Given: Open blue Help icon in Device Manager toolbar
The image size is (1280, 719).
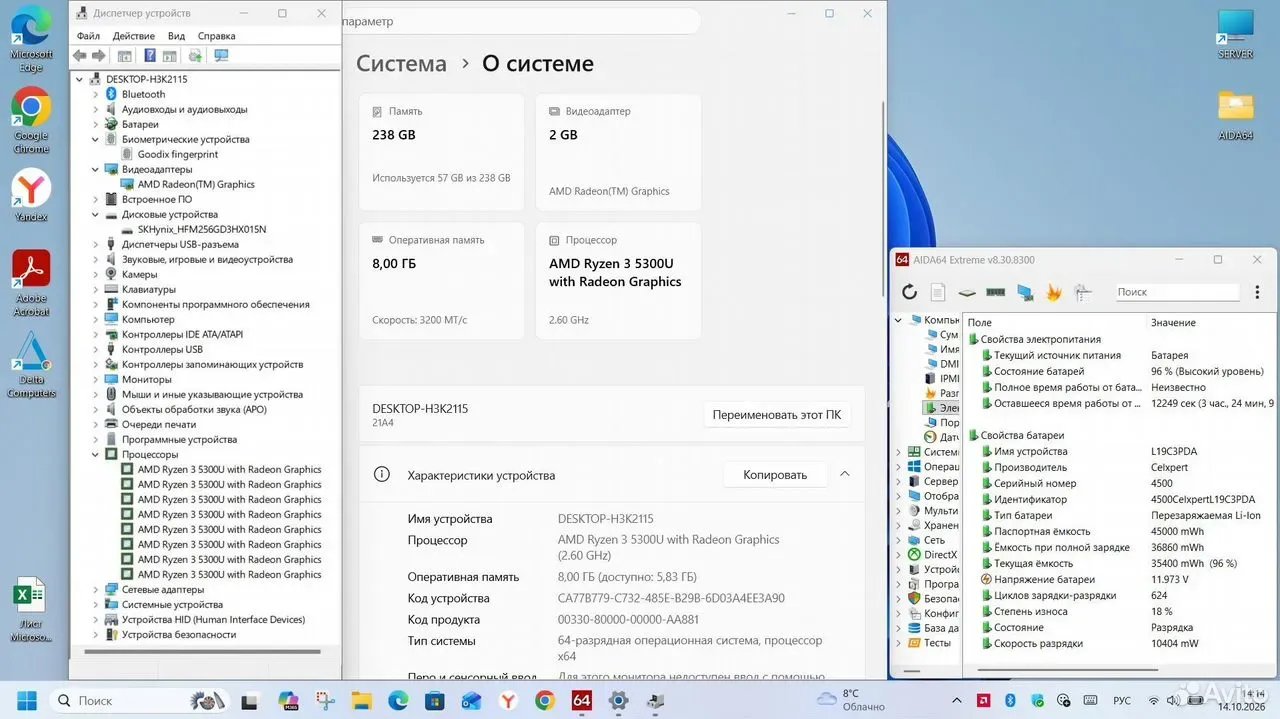Looking at the screenshot, I should (x=150, y=56).
